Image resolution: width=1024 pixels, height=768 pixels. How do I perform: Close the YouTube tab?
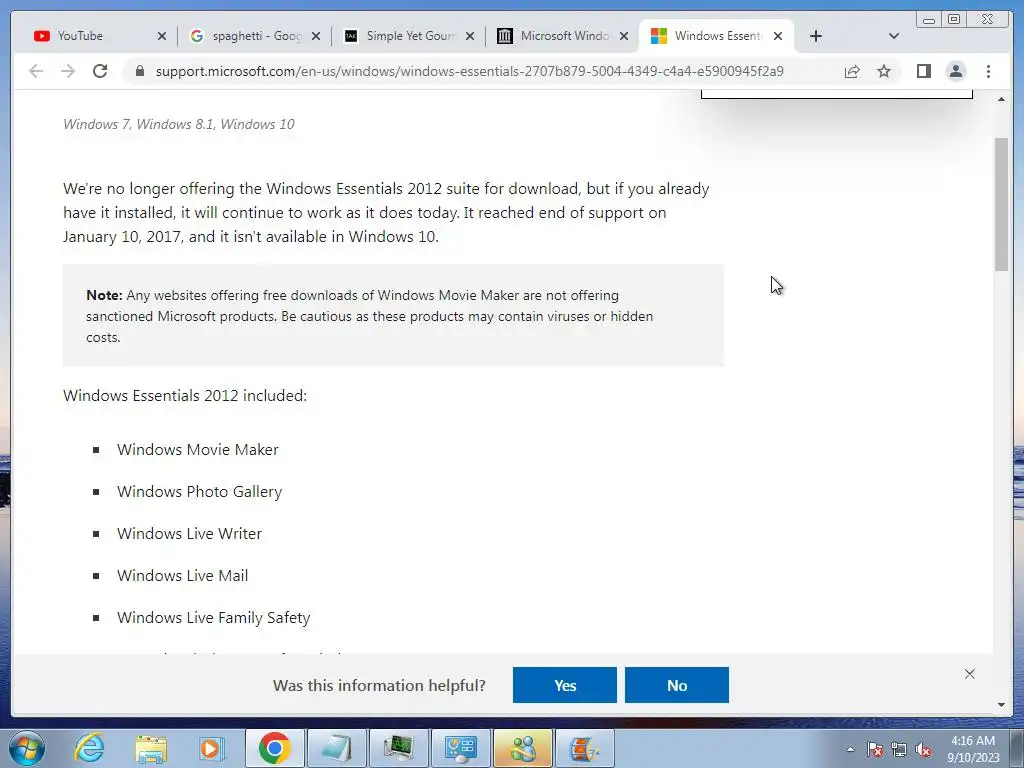tap(162, 36)
